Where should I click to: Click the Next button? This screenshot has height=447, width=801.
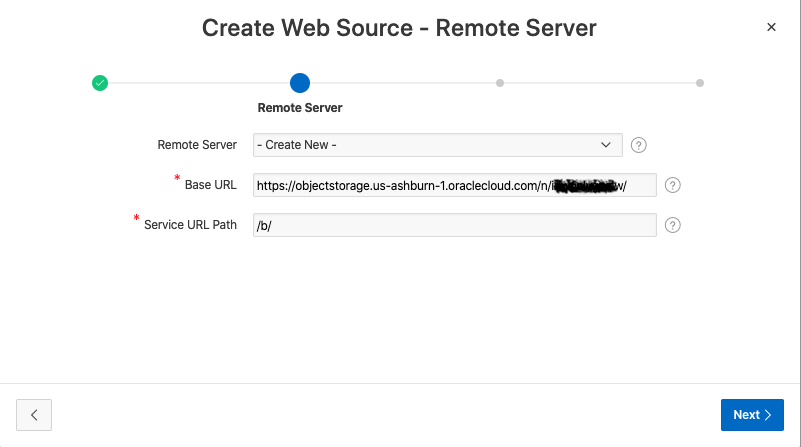(752, 415)
